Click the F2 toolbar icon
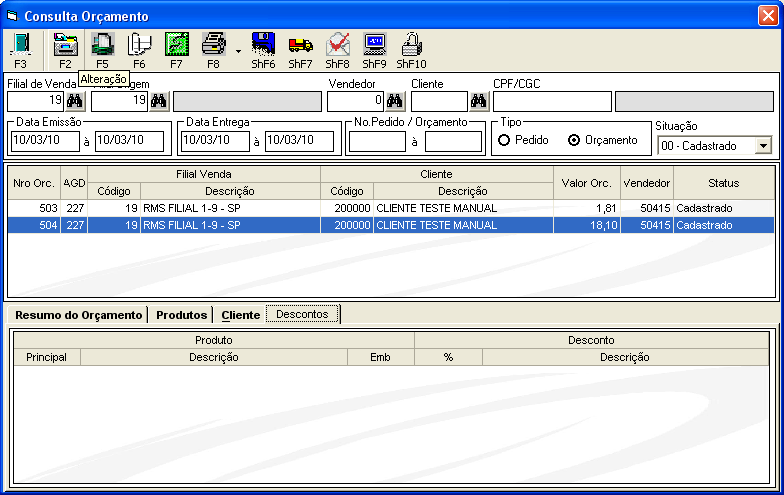 65,44
